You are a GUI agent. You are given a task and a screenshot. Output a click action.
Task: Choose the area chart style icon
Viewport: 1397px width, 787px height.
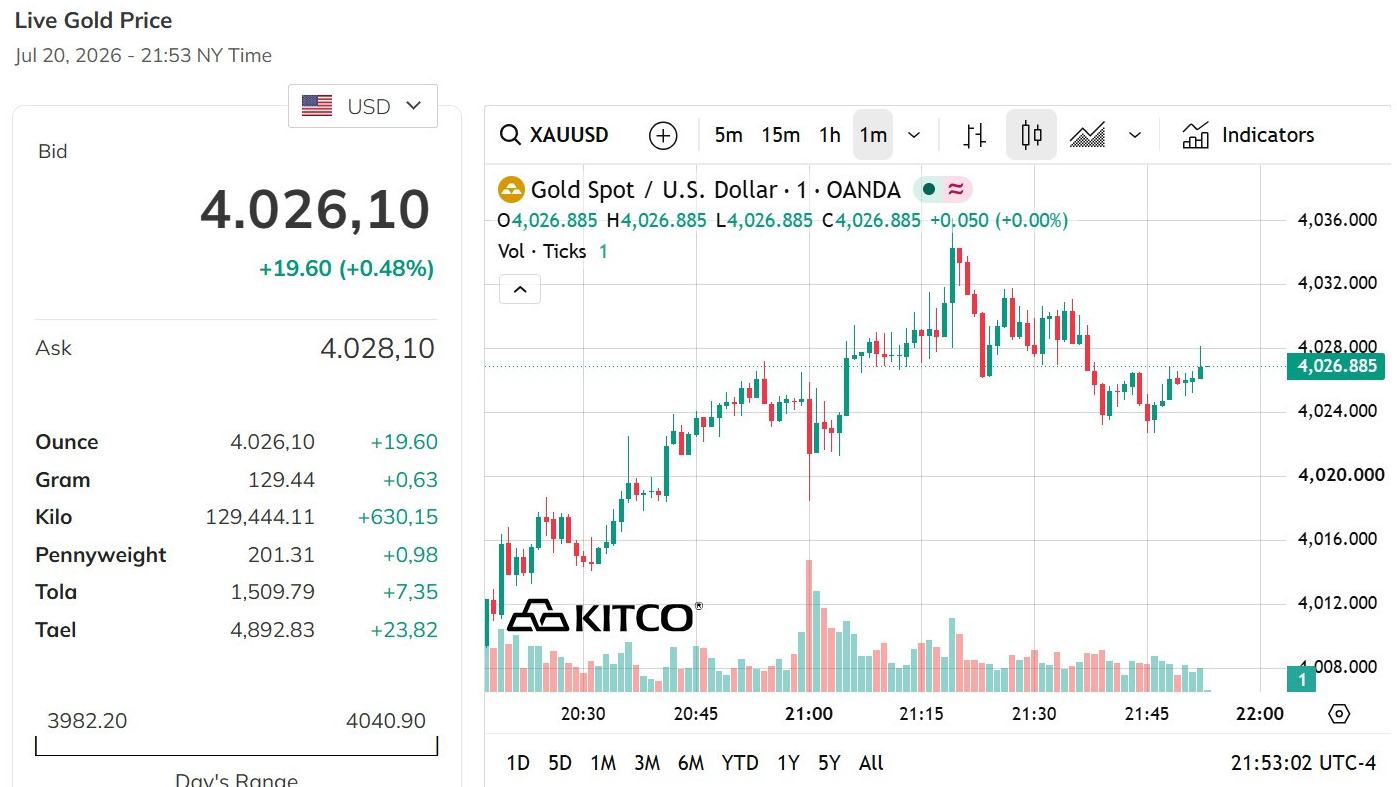click(1087, 135)
